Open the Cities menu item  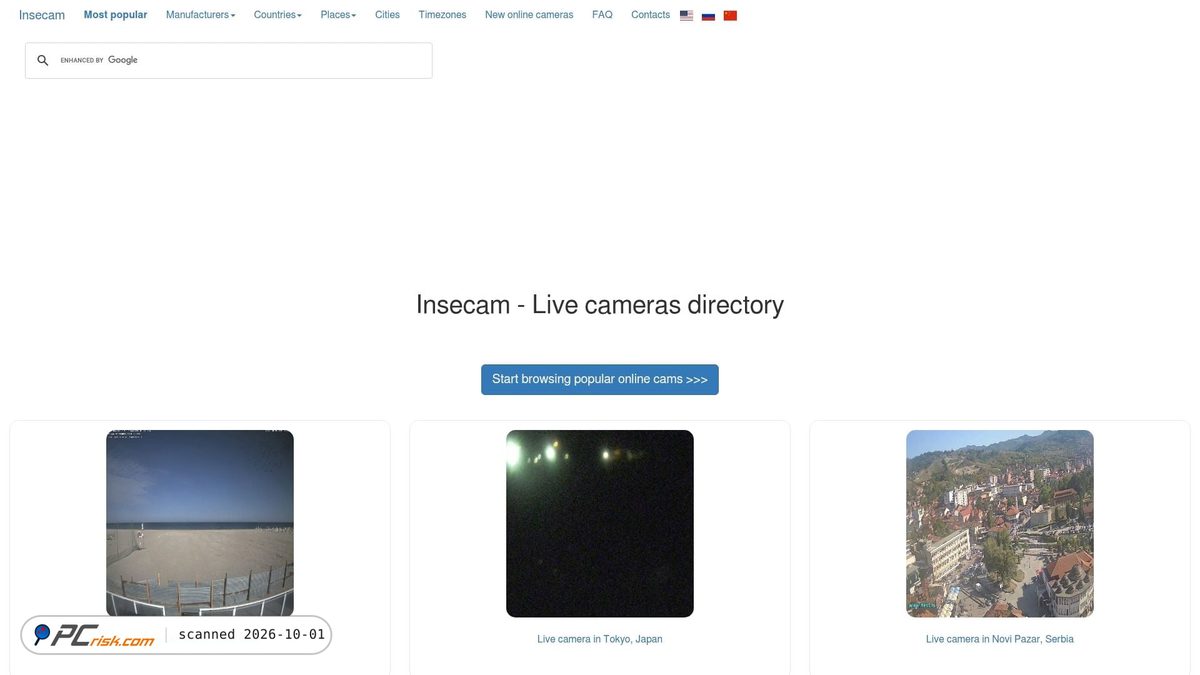point(387,15)
